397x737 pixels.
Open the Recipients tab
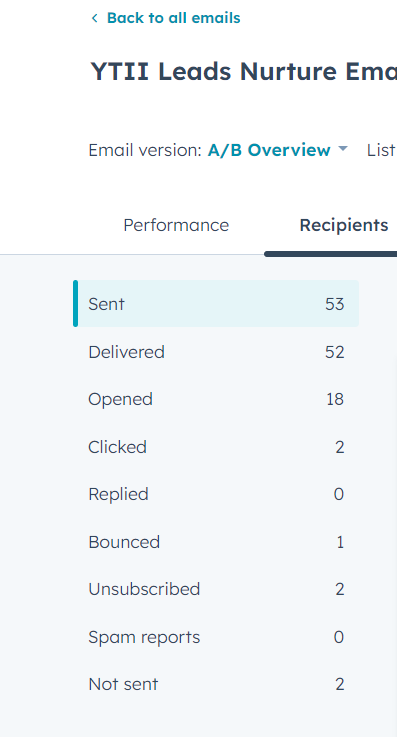(x=344, y=225)
